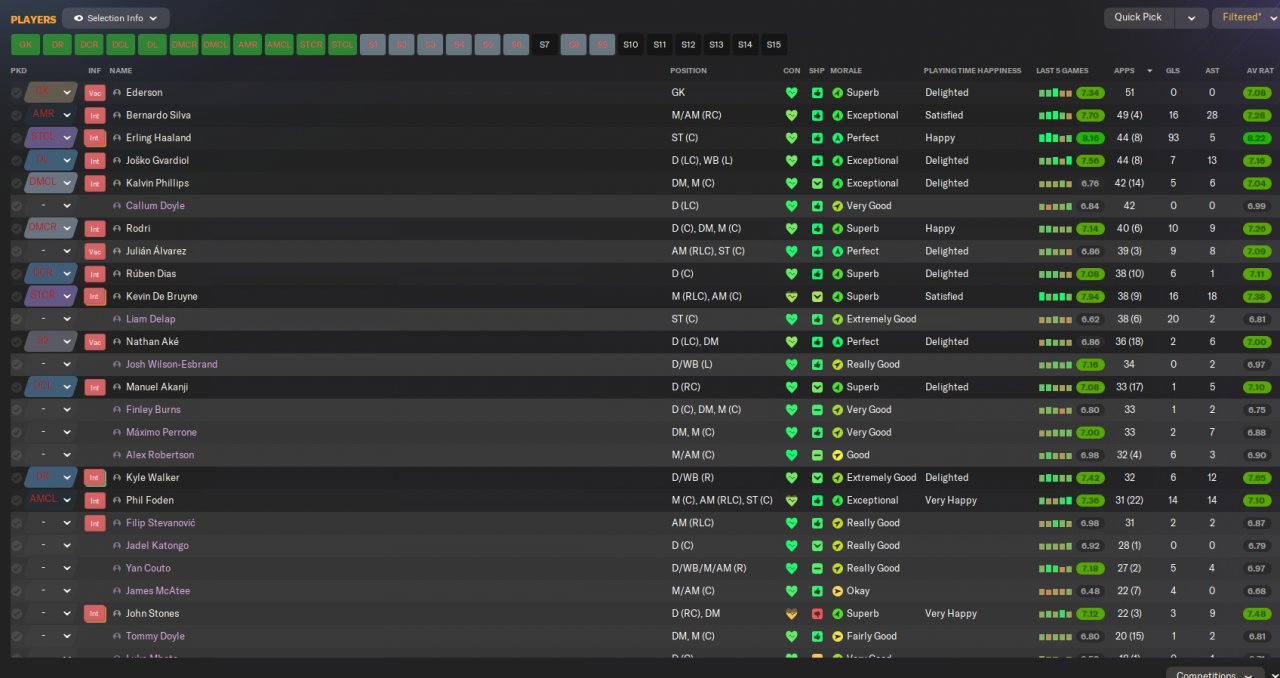Screen dimensions: 1280x678
Task: Toggle the picked checkmark for Yan Couto
Action: tap(16, 568)
